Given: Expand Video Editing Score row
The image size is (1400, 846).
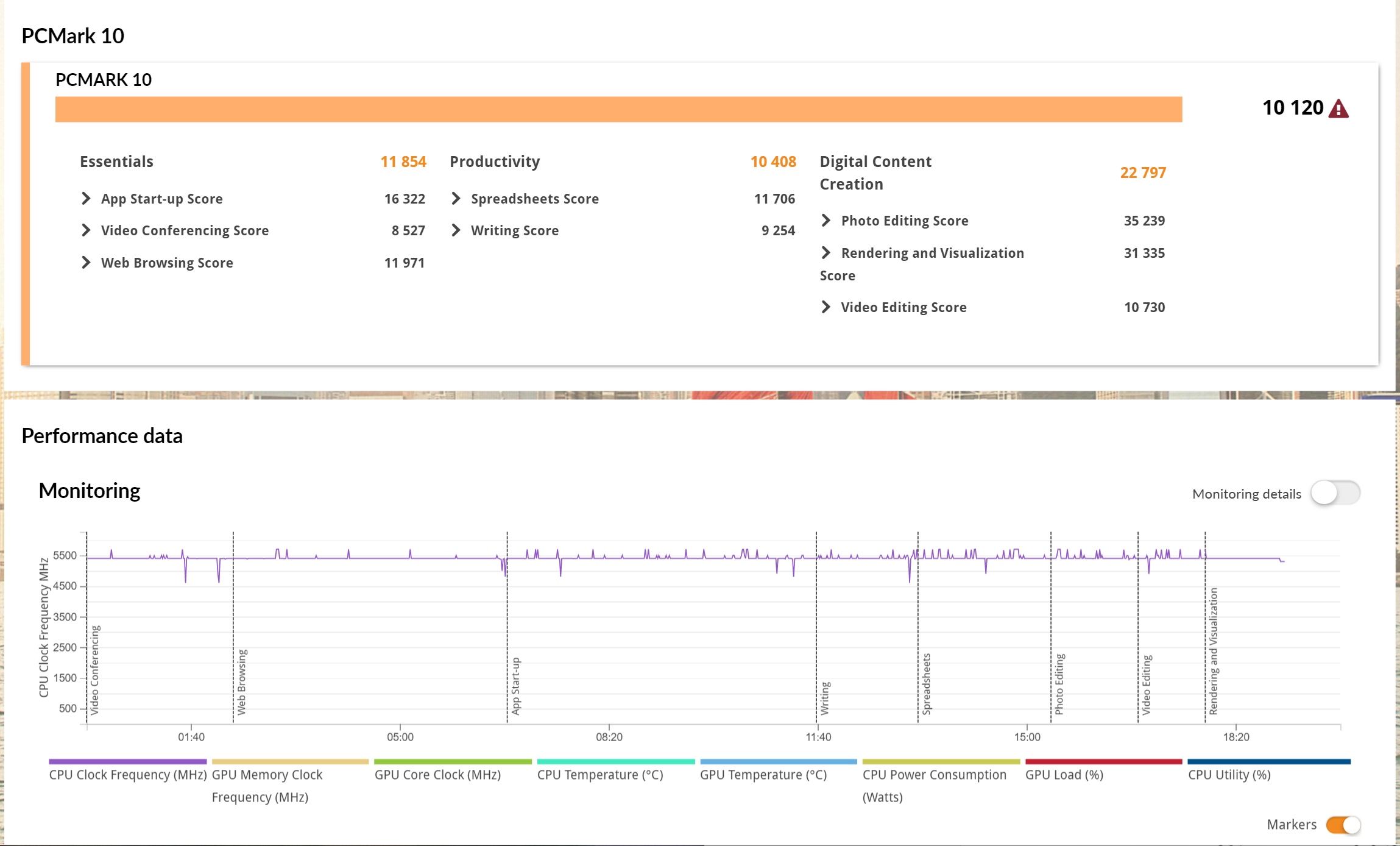Looking at the screenshot, I should (x=826, y=307).
